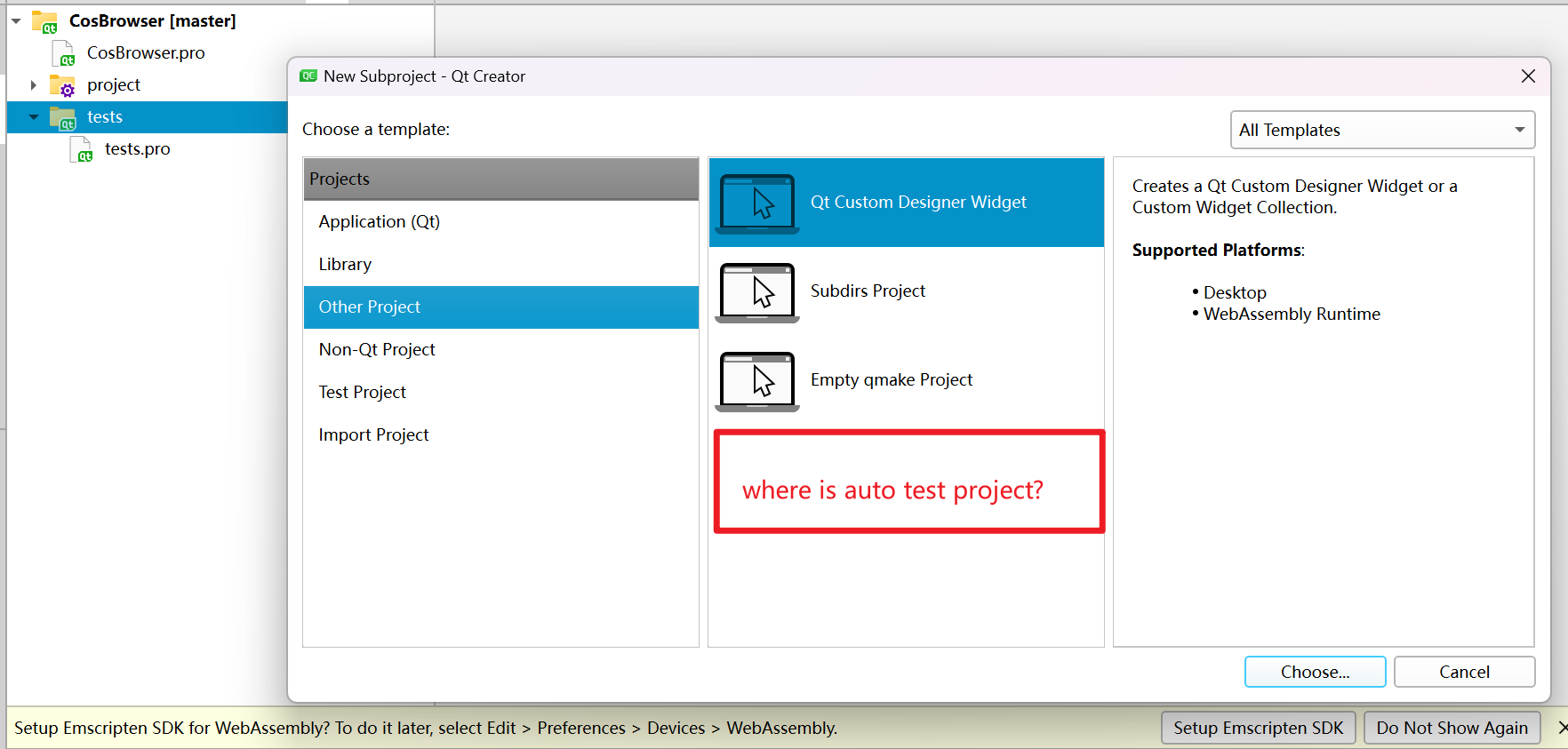The height and width of the screenshot is (749, 1568).
Task: Click the 'Projects' category header
Action: 501,179
